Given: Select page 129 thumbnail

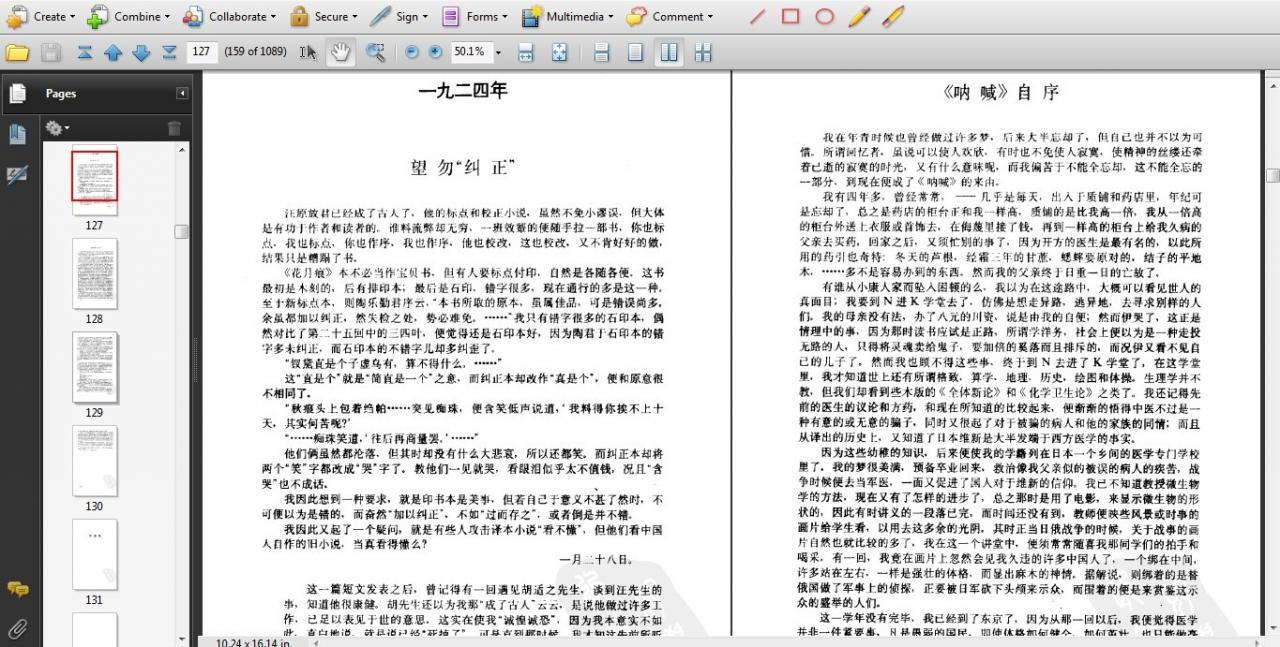Looking at the screenshot, I should tap(94, 367).
